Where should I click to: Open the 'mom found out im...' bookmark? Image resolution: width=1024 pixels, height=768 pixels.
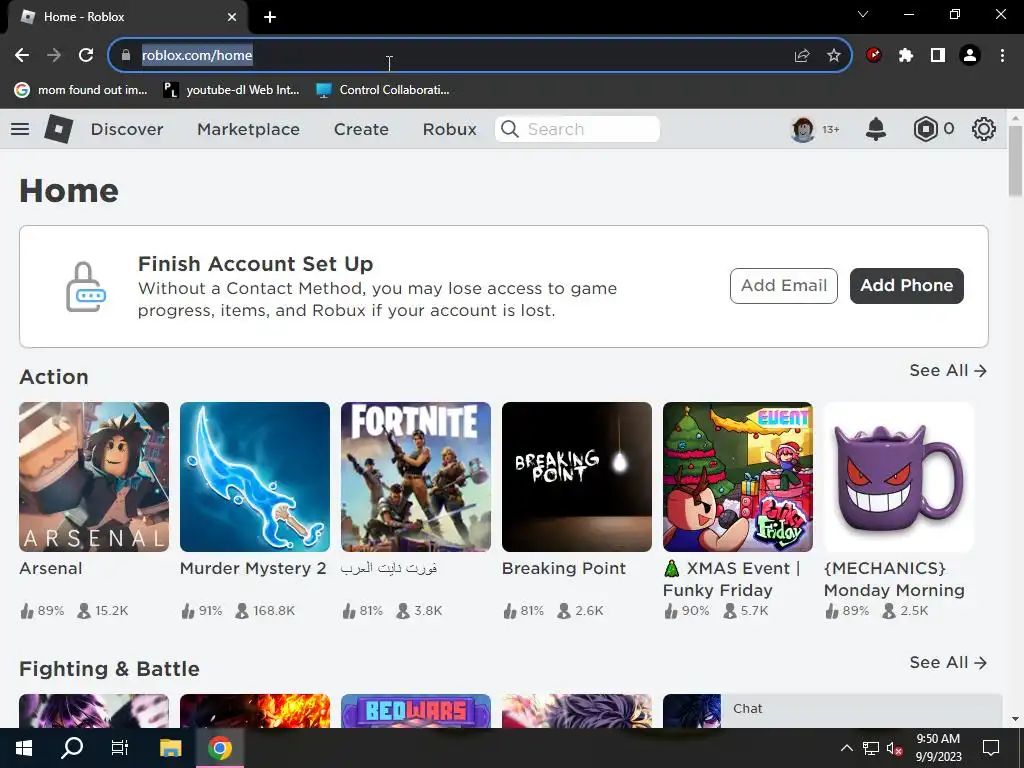pyautogui.click(x=81, y=90)
